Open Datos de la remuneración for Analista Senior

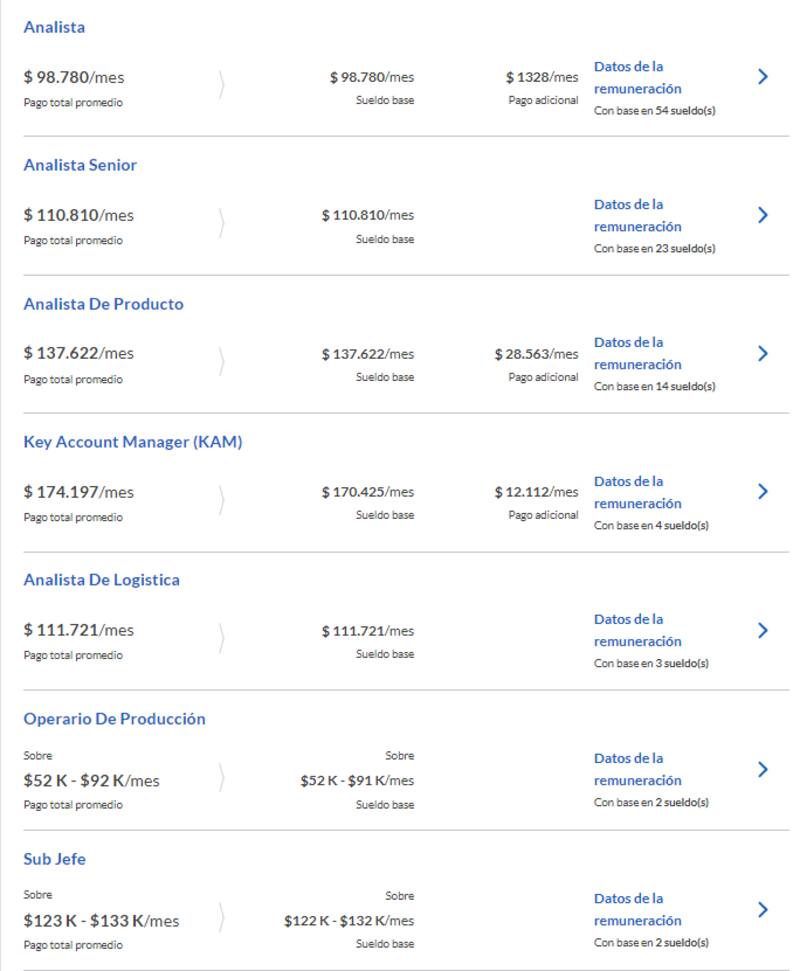click(x=637, y=216)
